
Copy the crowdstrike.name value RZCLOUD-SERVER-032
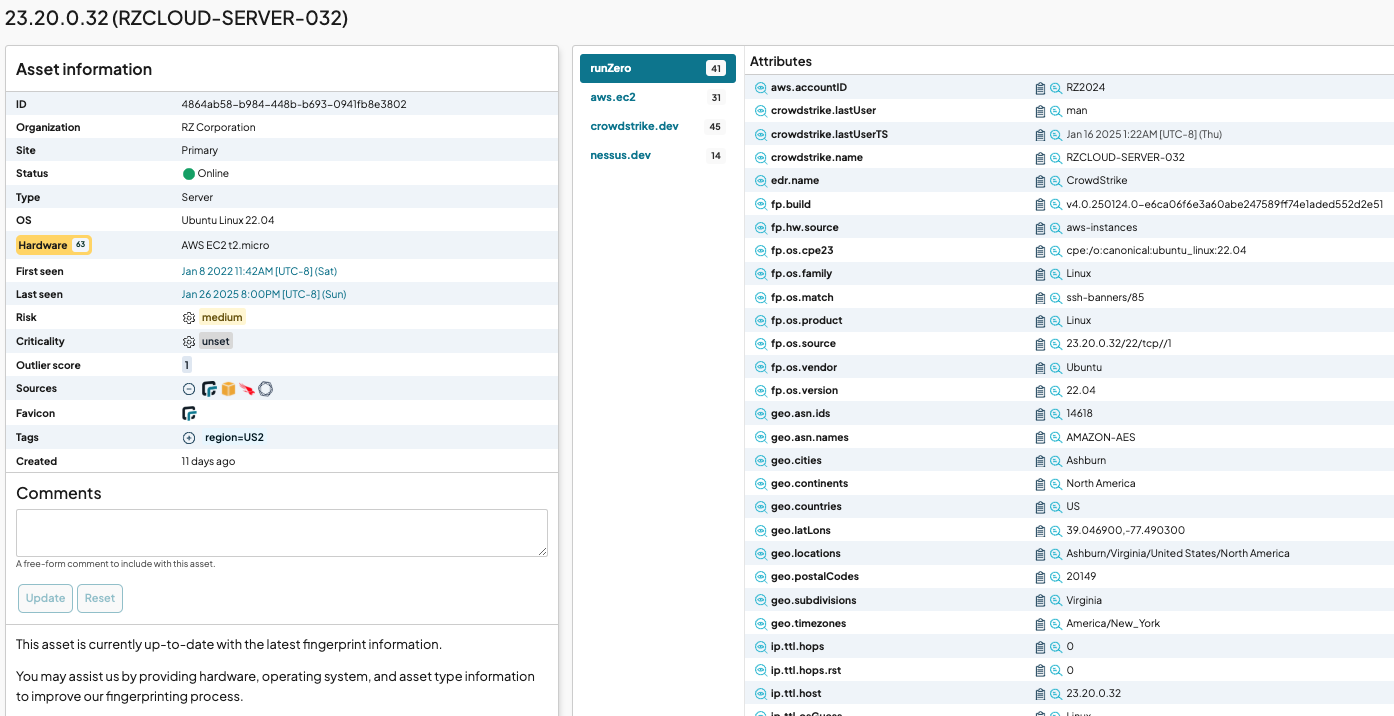(x=1040, y=158)
